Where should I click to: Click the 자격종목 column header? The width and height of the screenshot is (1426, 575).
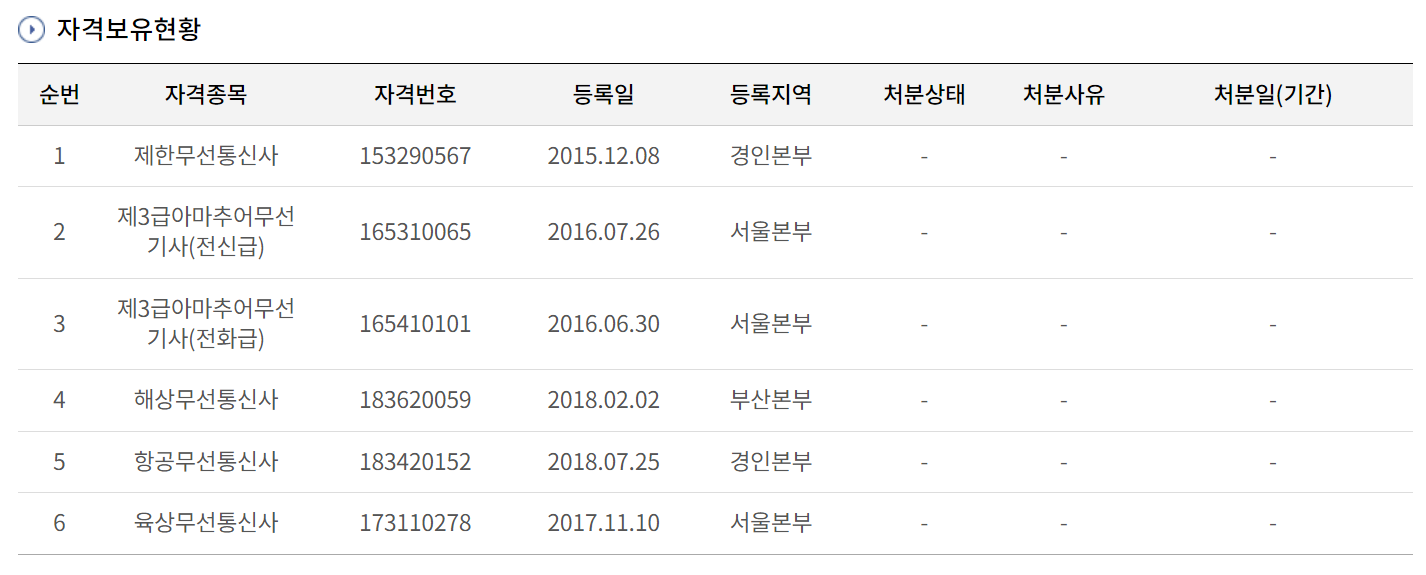click(206, 95)
